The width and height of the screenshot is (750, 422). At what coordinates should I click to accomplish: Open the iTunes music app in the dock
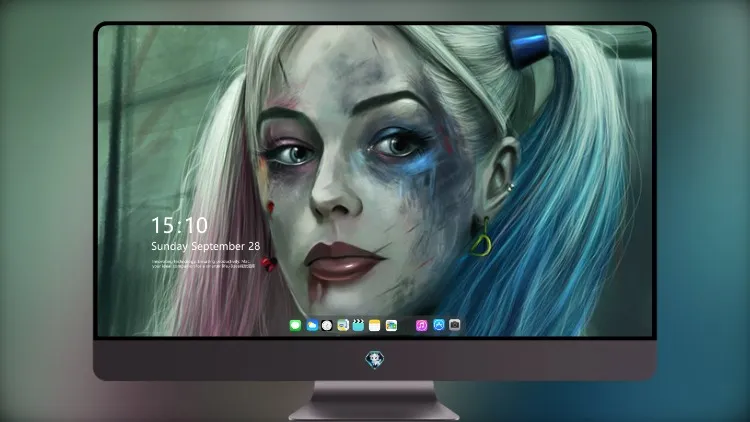(x=421, y=325)
